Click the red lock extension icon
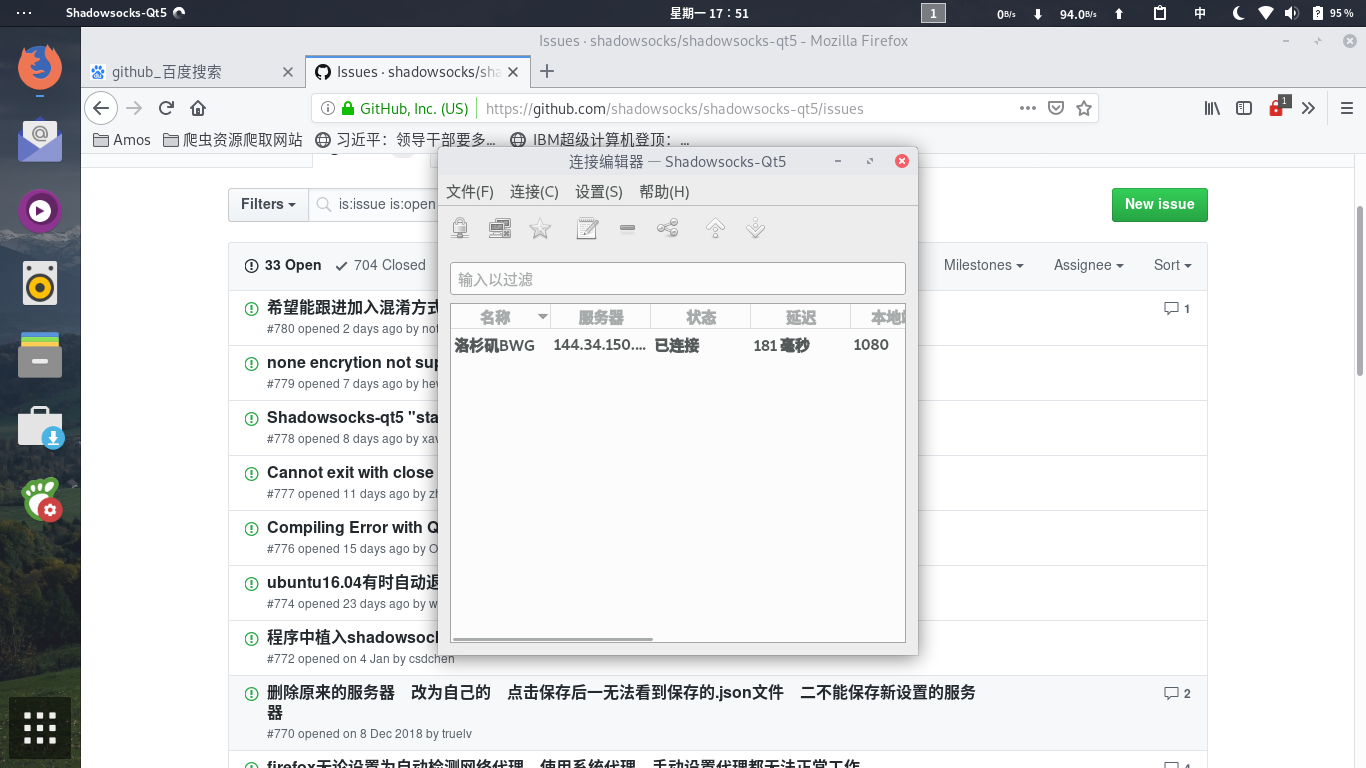Image resolution: width=1366 pixels, height=768 pixels. [x=1277, y=108]
